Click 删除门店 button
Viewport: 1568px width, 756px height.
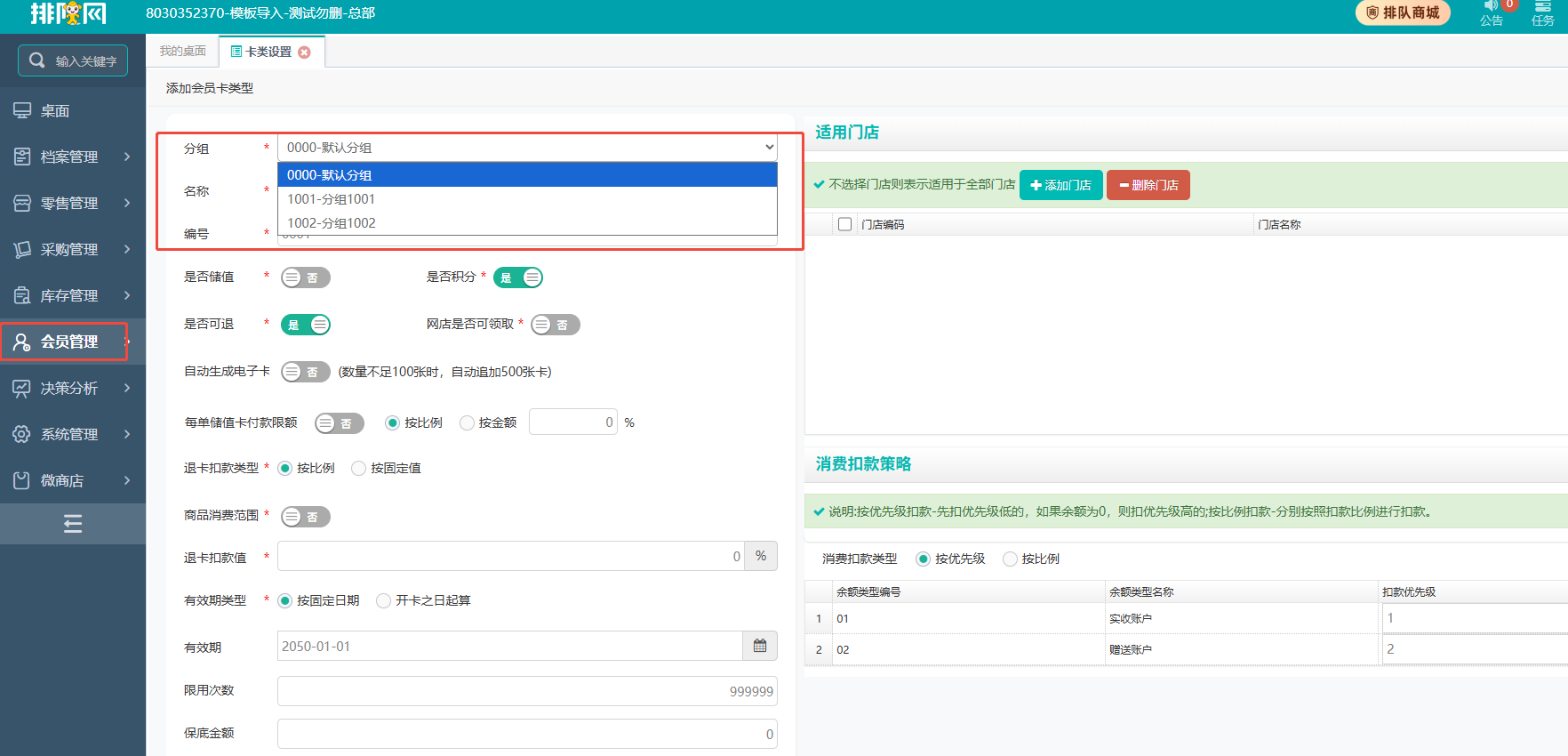pos(1148,185)
